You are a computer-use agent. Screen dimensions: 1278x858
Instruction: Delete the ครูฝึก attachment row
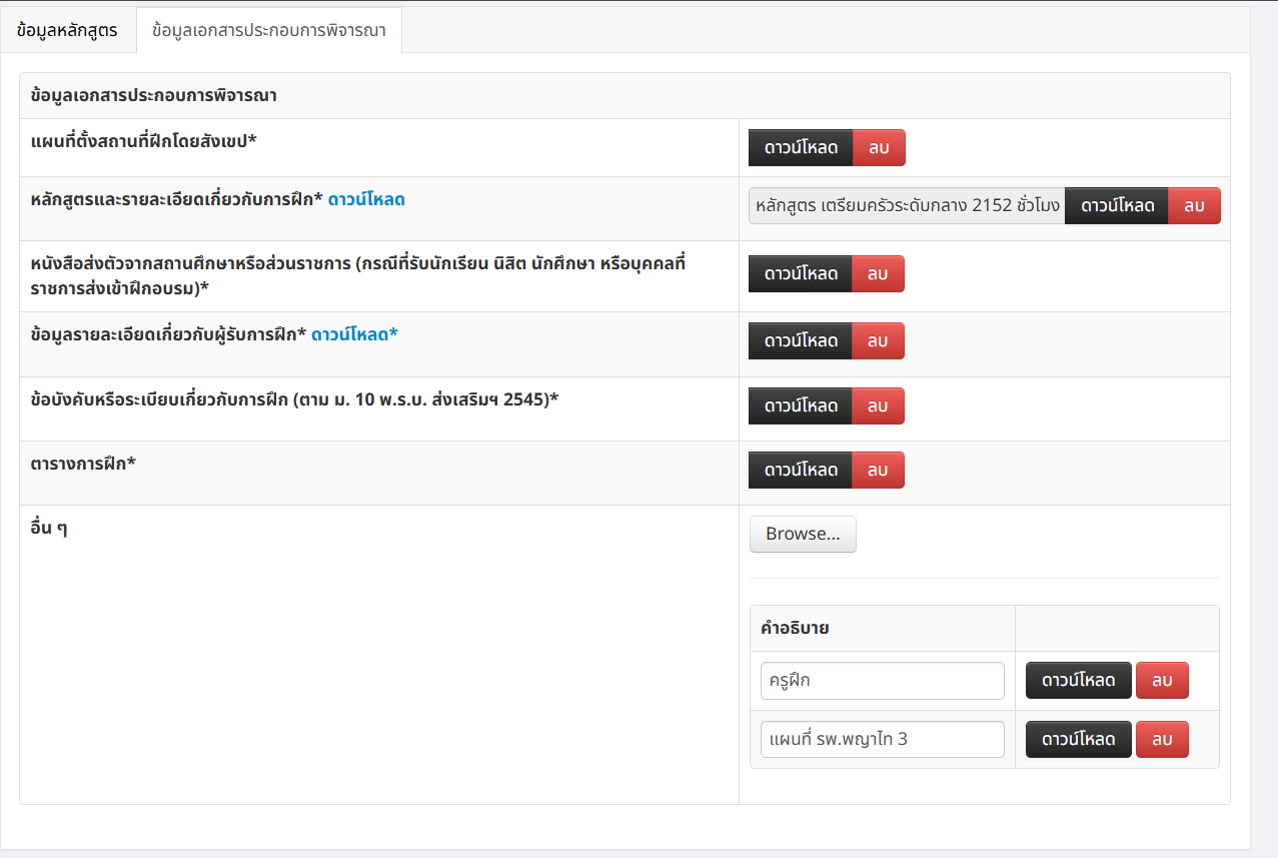click(1162, 680)
